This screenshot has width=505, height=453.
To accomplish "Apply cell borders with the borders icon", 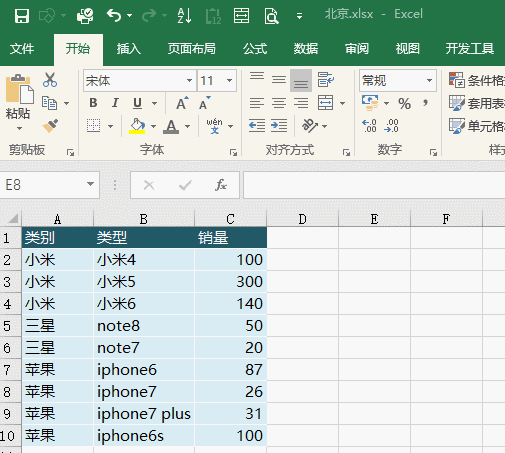I will click(x=94, y=126).
